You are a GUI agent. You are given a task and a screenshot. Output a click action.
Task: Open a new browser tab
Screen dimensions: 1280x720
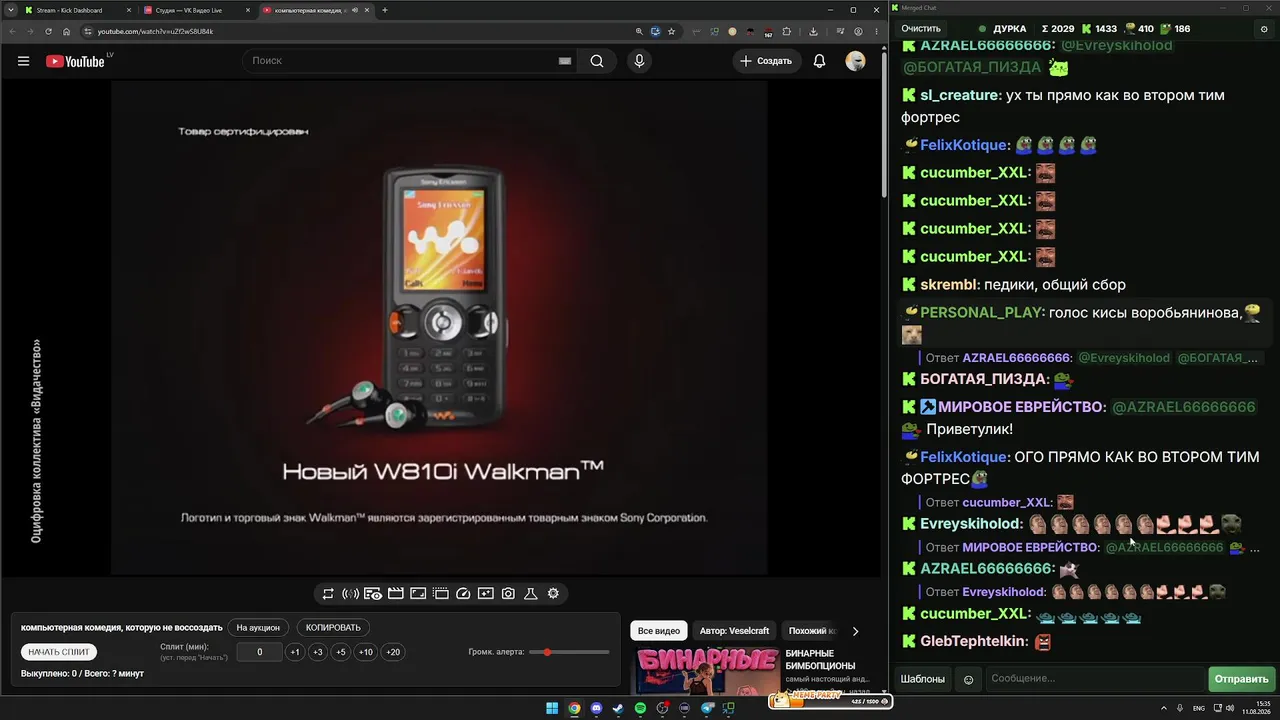coord(385,10)
